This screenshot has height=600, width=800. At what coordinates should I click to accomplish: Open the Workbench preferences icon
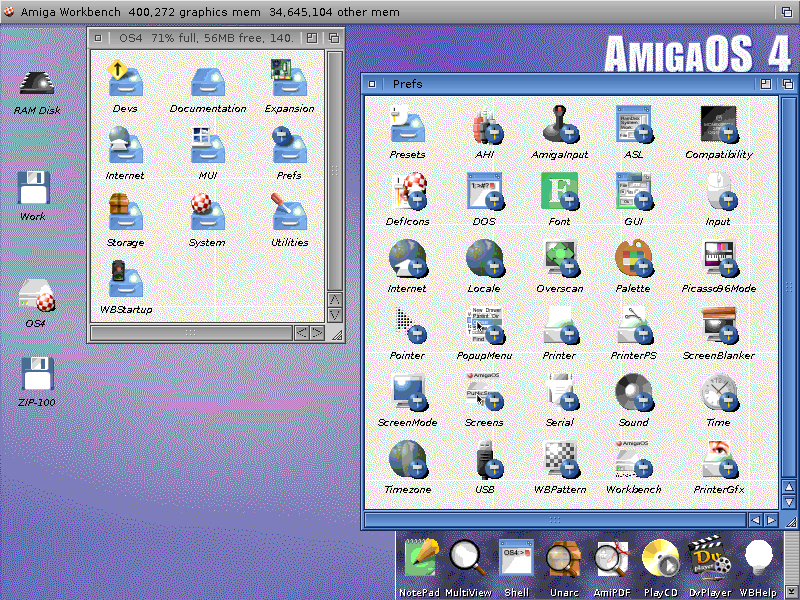point(633,459)
